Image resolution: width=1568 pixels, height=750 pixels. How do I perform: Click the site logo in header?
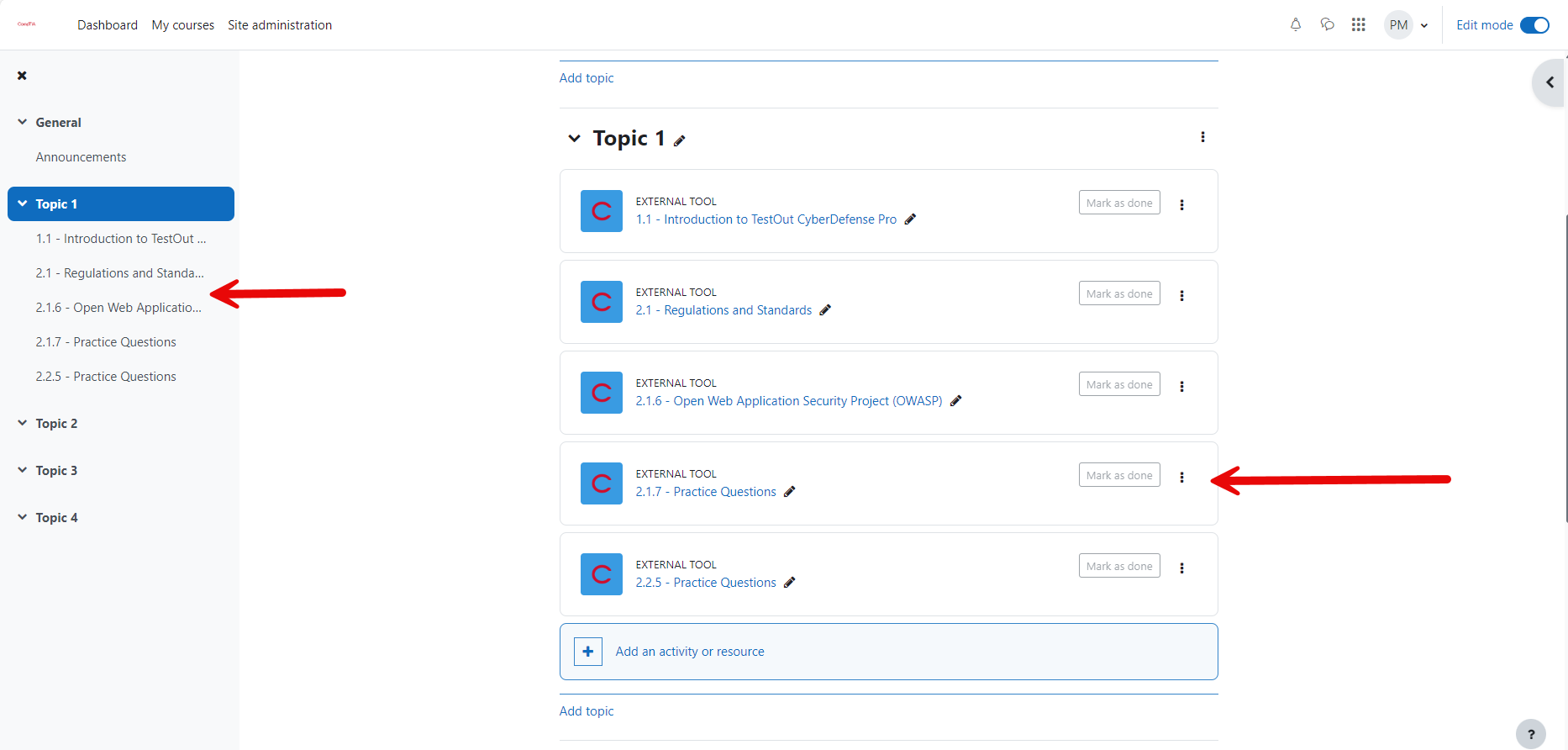(27, 24)
